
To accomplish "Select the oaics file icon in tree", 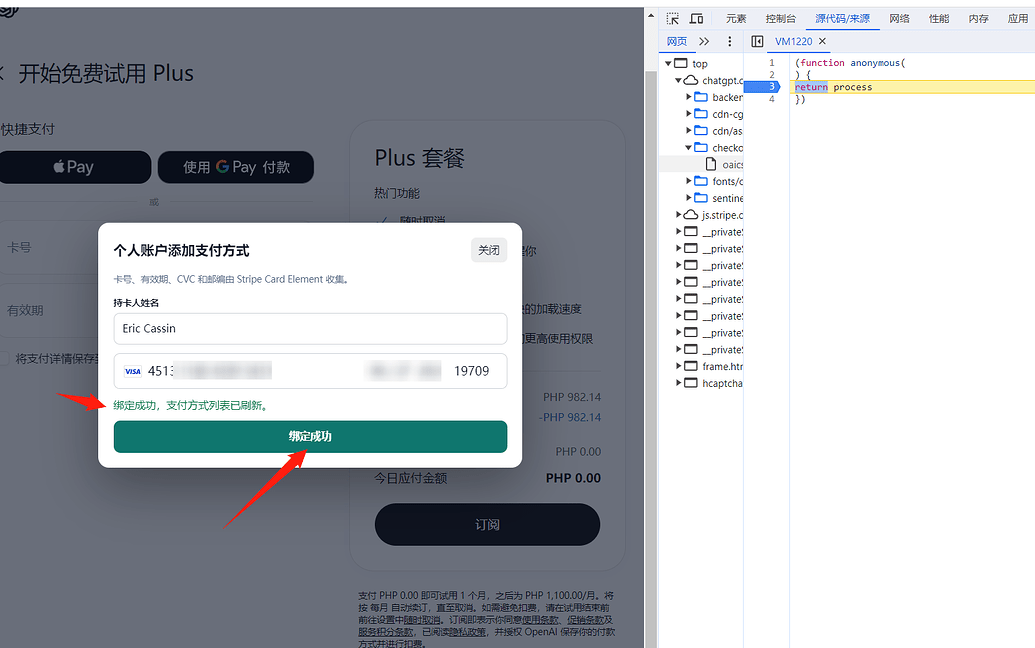I will pos(711,164).
